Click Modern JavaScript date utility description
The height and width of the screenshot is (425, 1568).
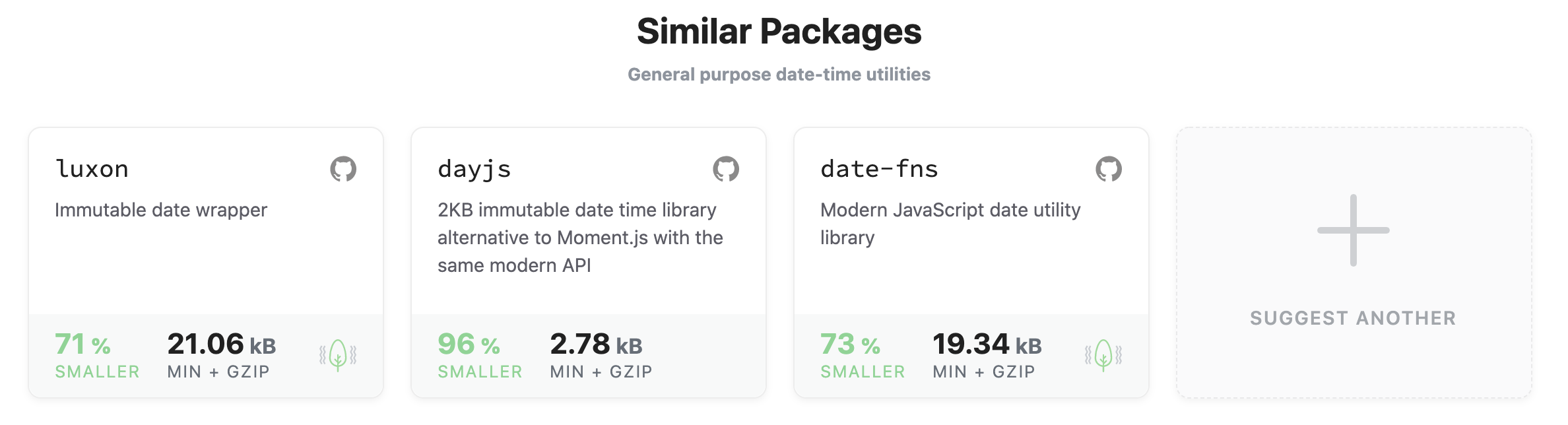tap(950, 224)
